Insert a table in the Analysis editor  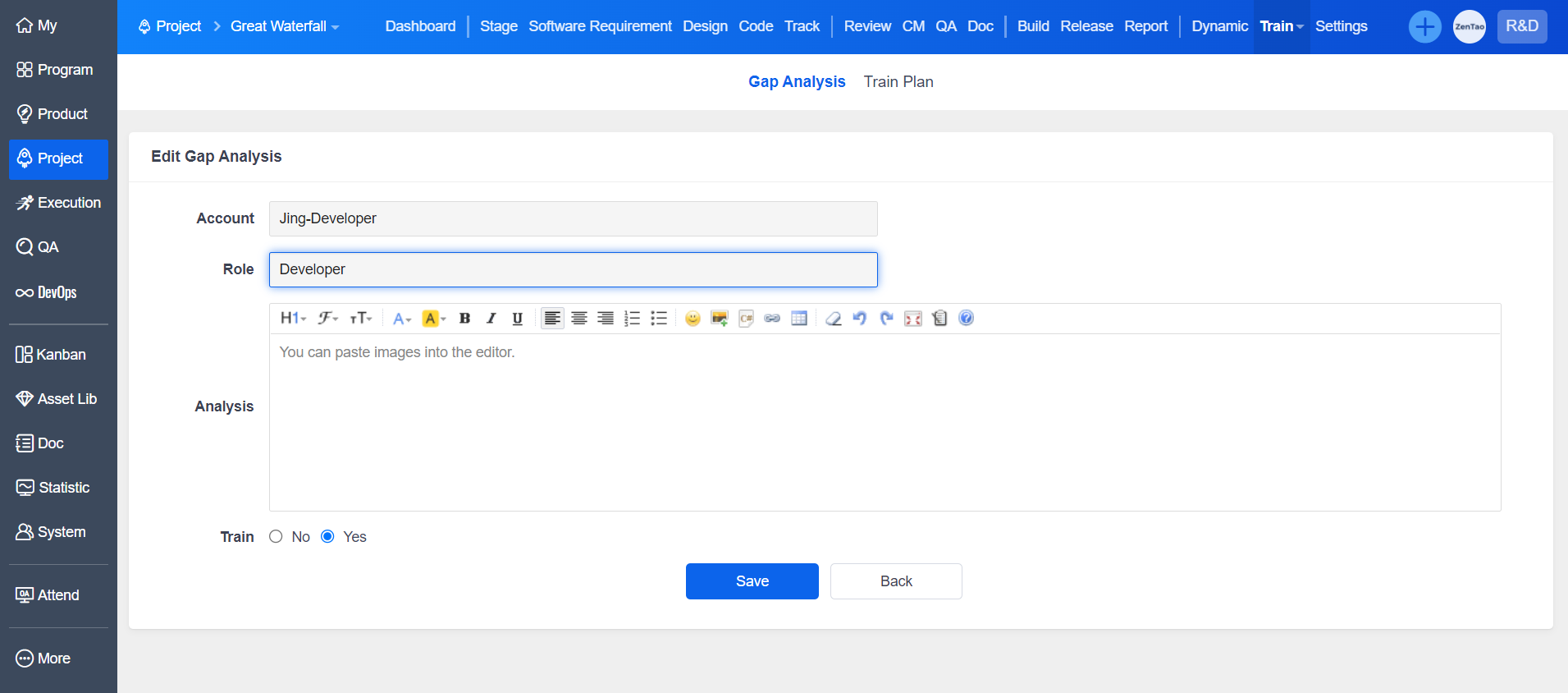(799, 319)
